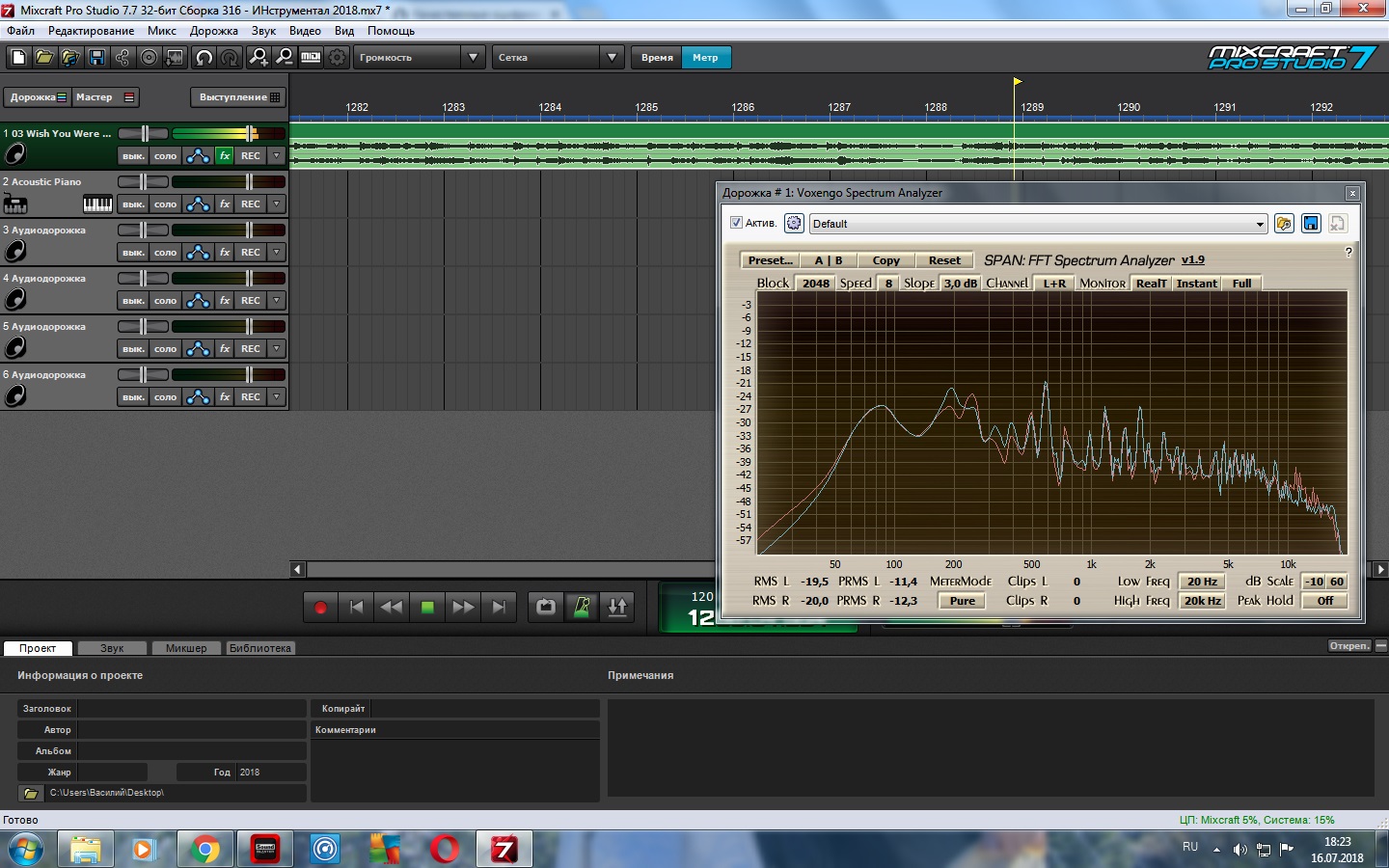Viewport: 1389px width, 868px height.
Task: Click the record button in the transport bar
Action: [320, 607]
